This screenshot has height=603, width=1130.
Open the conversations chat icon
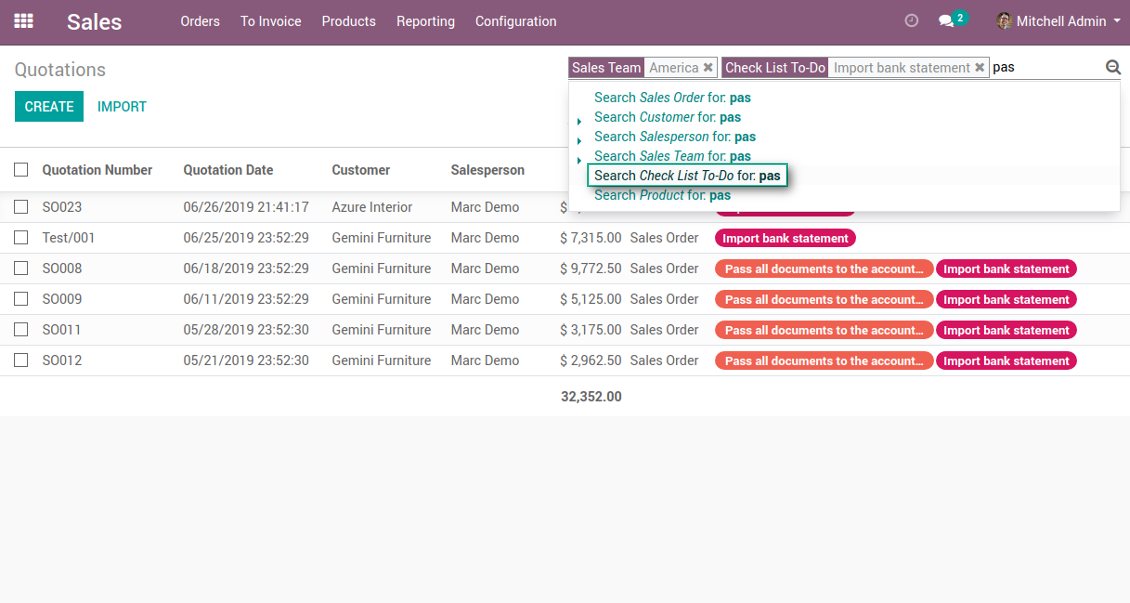[946, 21]
